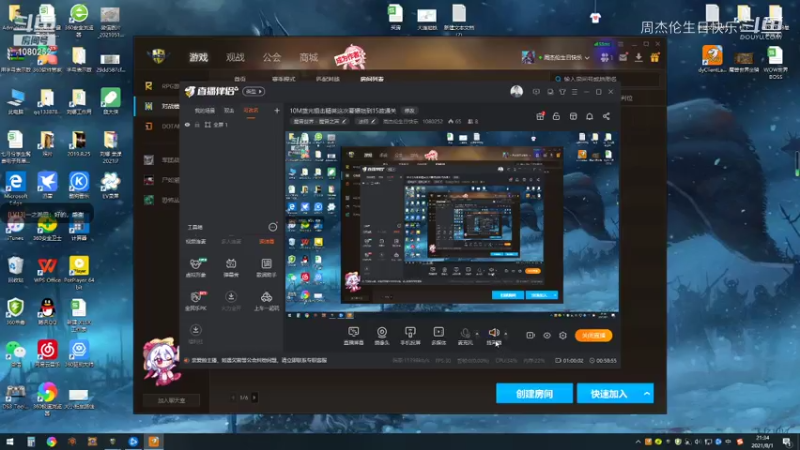Toggle the 全屏1 source eye visibility
800x450 pixels.
[187, 124]
